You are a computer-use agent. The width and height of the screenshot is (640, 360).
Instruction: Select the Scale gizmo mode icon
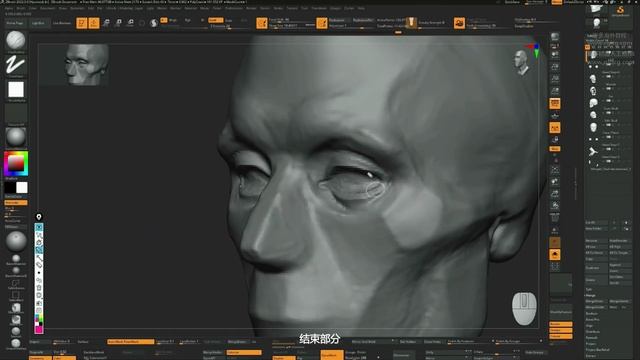[x=119, y=23]
